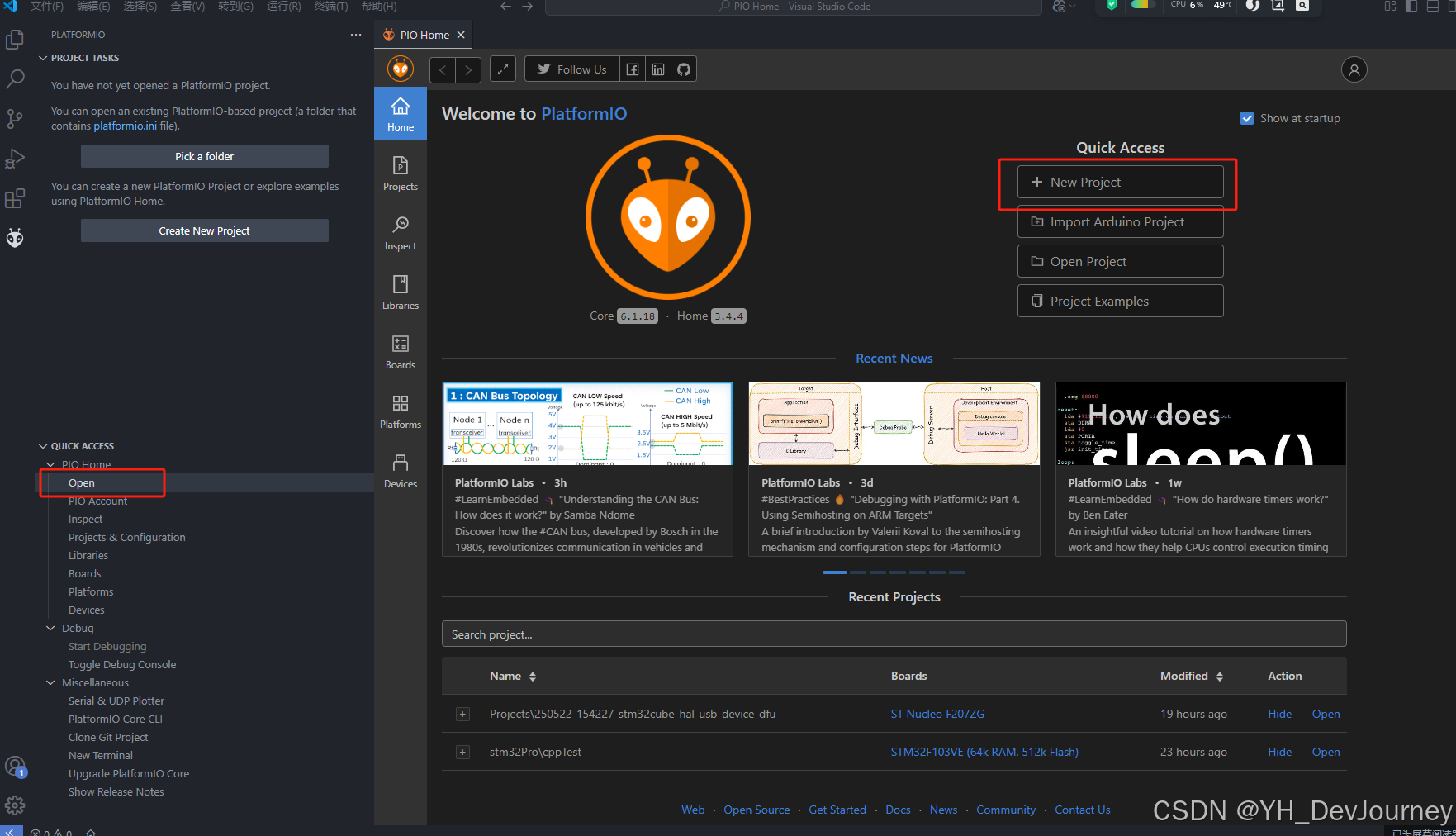Open the GitHub icon link
This screenshot has width=1456, height=836.
click(x=684, y=69)
